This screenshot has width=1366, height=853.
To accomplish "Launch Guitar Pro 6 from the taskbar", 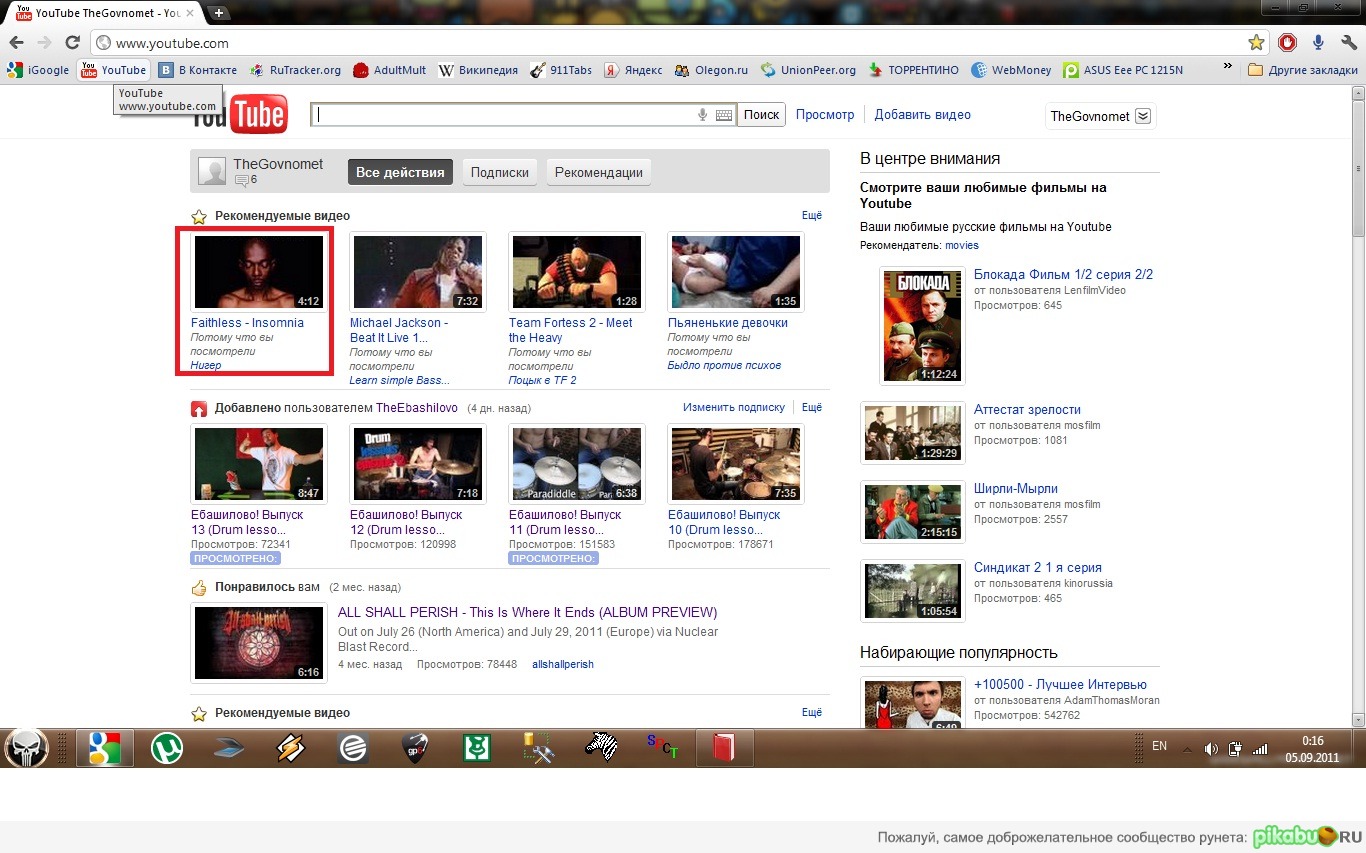I will pos(415,747).
